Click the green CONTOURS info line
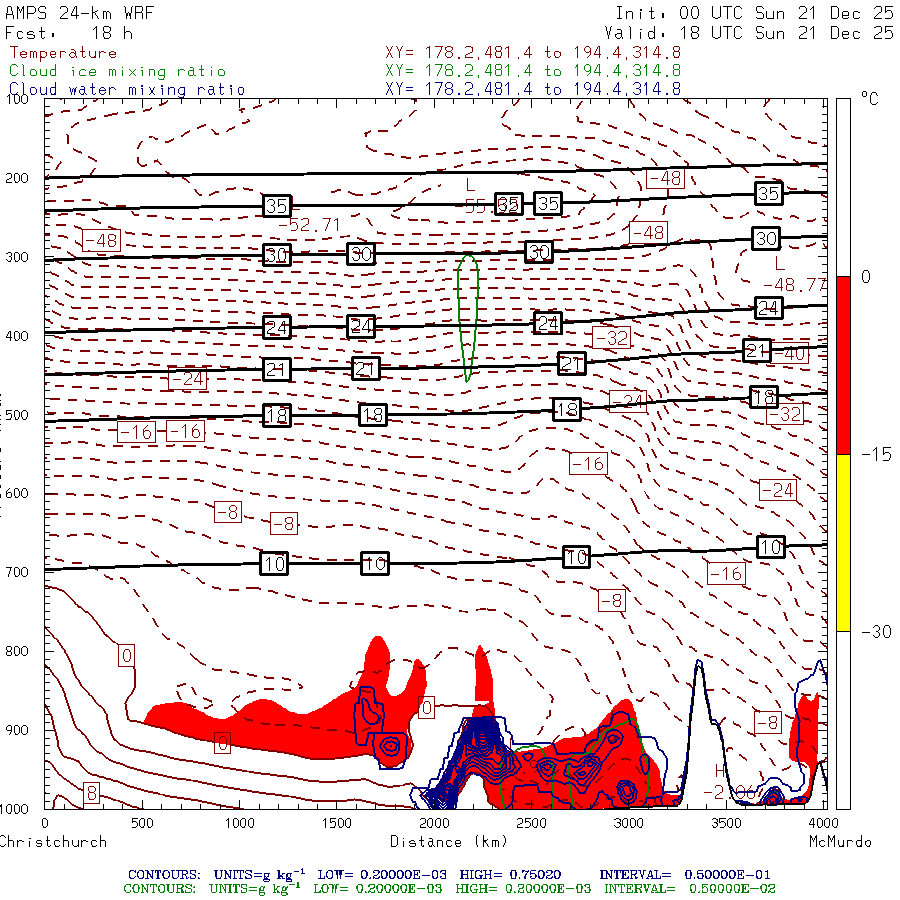Image resolution: width=900 pixels, height=900 pixels. (x=449, y=888)
